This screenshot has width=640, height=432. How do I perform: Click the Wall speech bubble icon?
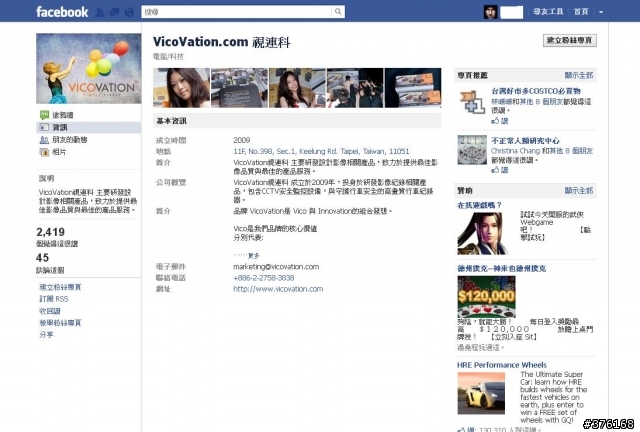(44, 115)
